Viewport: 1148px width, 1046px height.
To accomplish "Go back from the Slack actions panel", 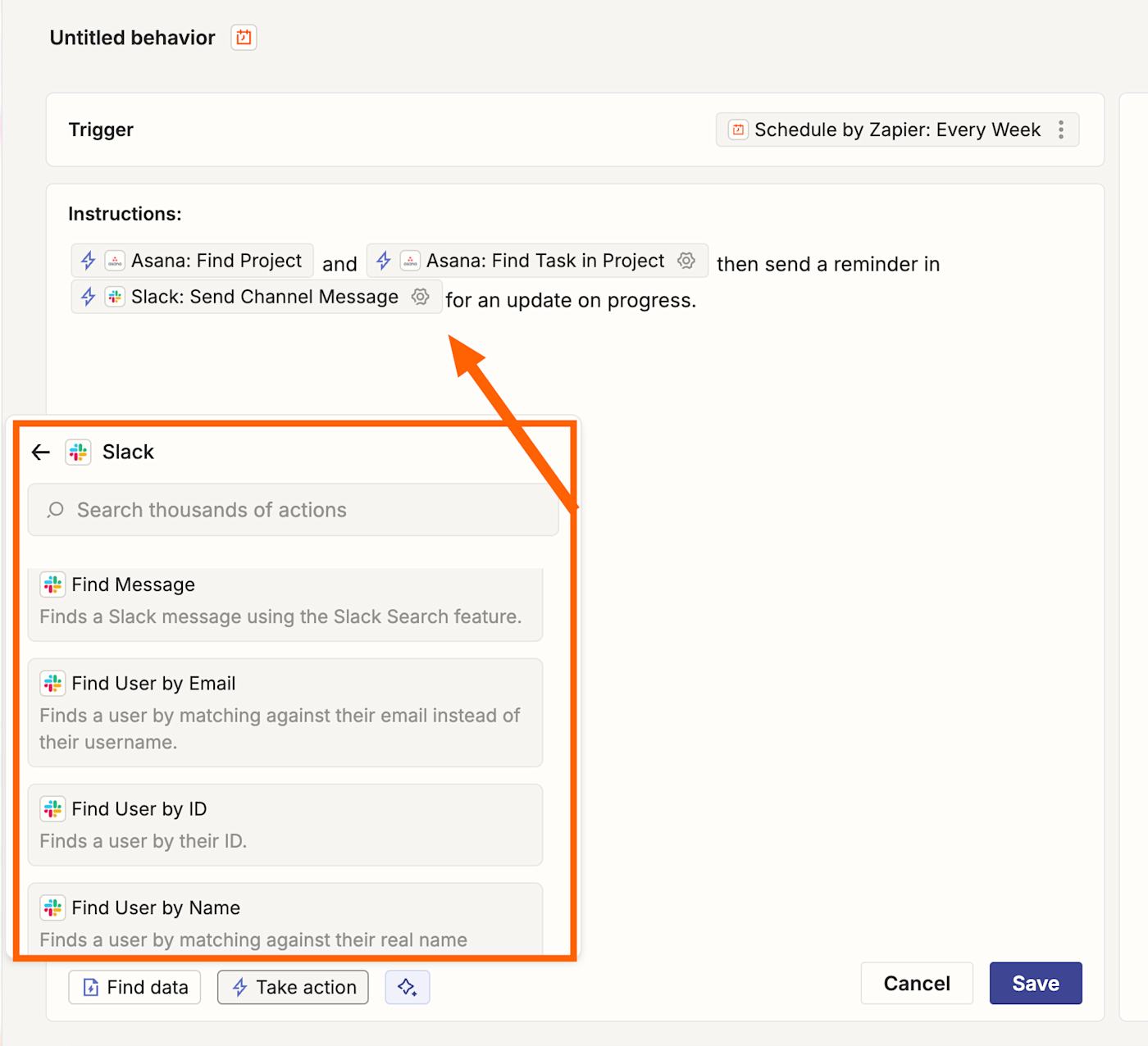I will [x=41, y=452].
